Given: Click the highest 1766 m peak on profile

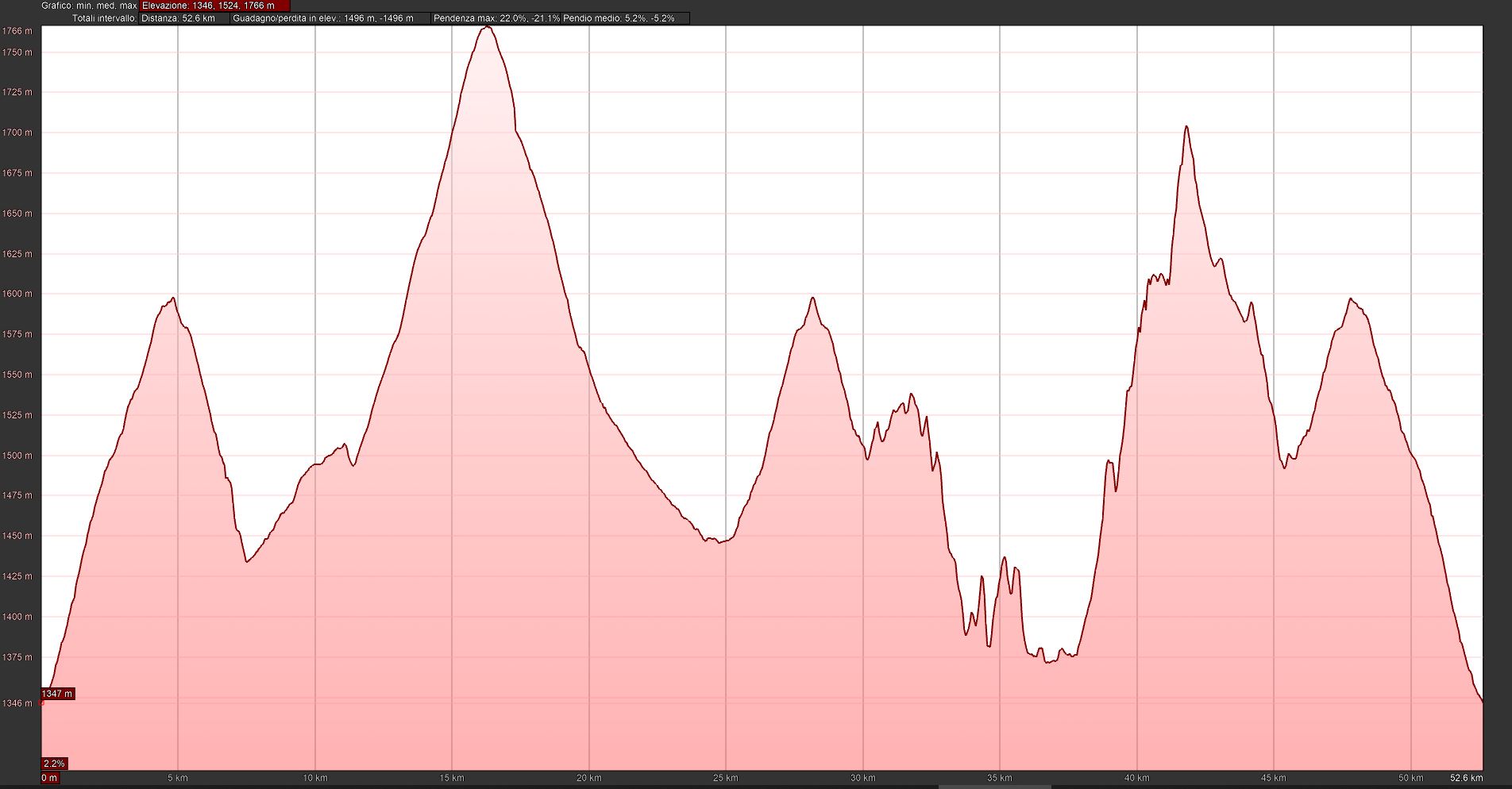Looking at the screenshot, I should click(488, 27).
